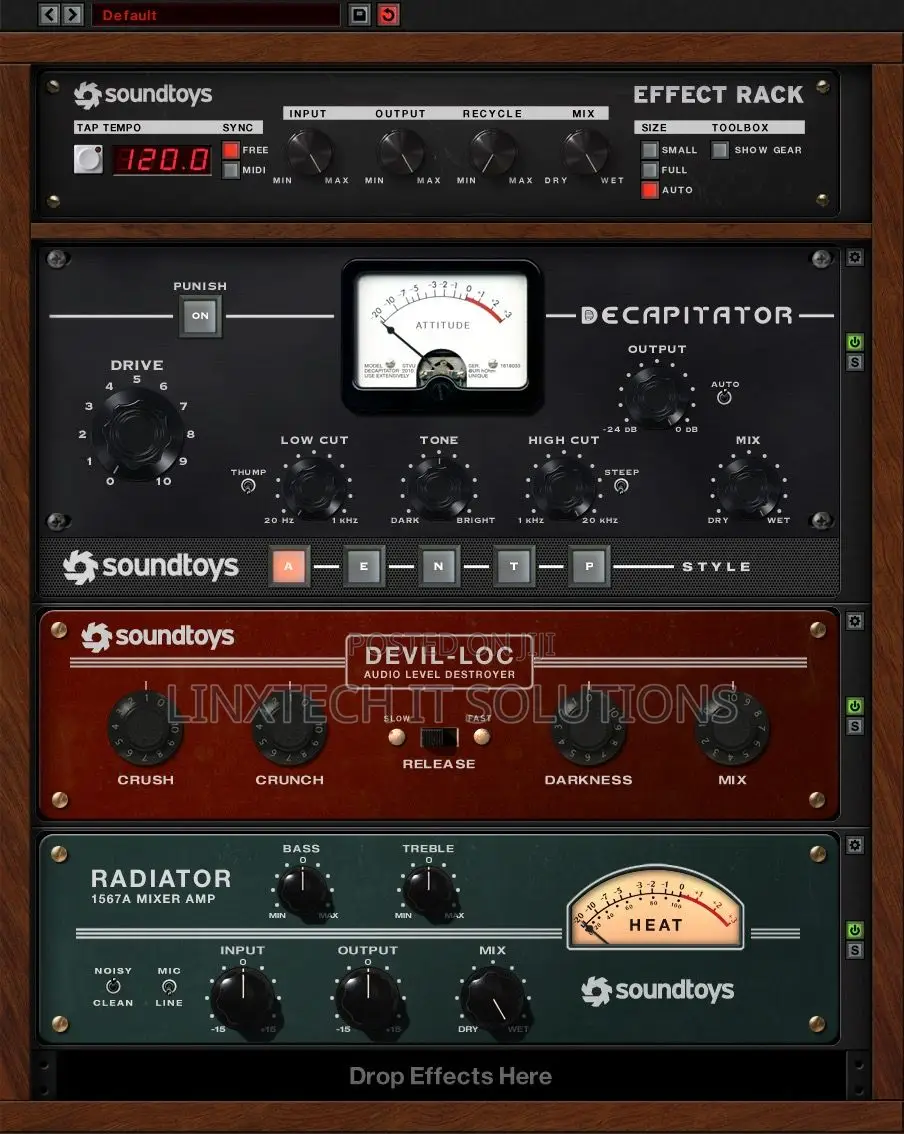Toggle the PUNISH ON button
The height and width of the screenshot is (1134, 904).
point(200,316)
